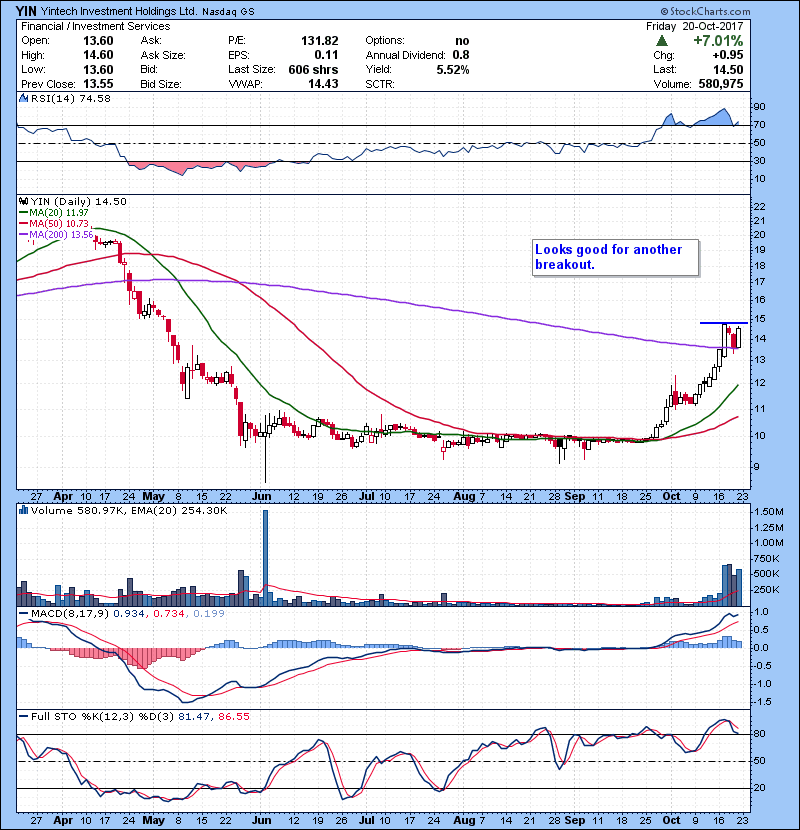Click the Financial / Investment Services sector text

(96, 26)
